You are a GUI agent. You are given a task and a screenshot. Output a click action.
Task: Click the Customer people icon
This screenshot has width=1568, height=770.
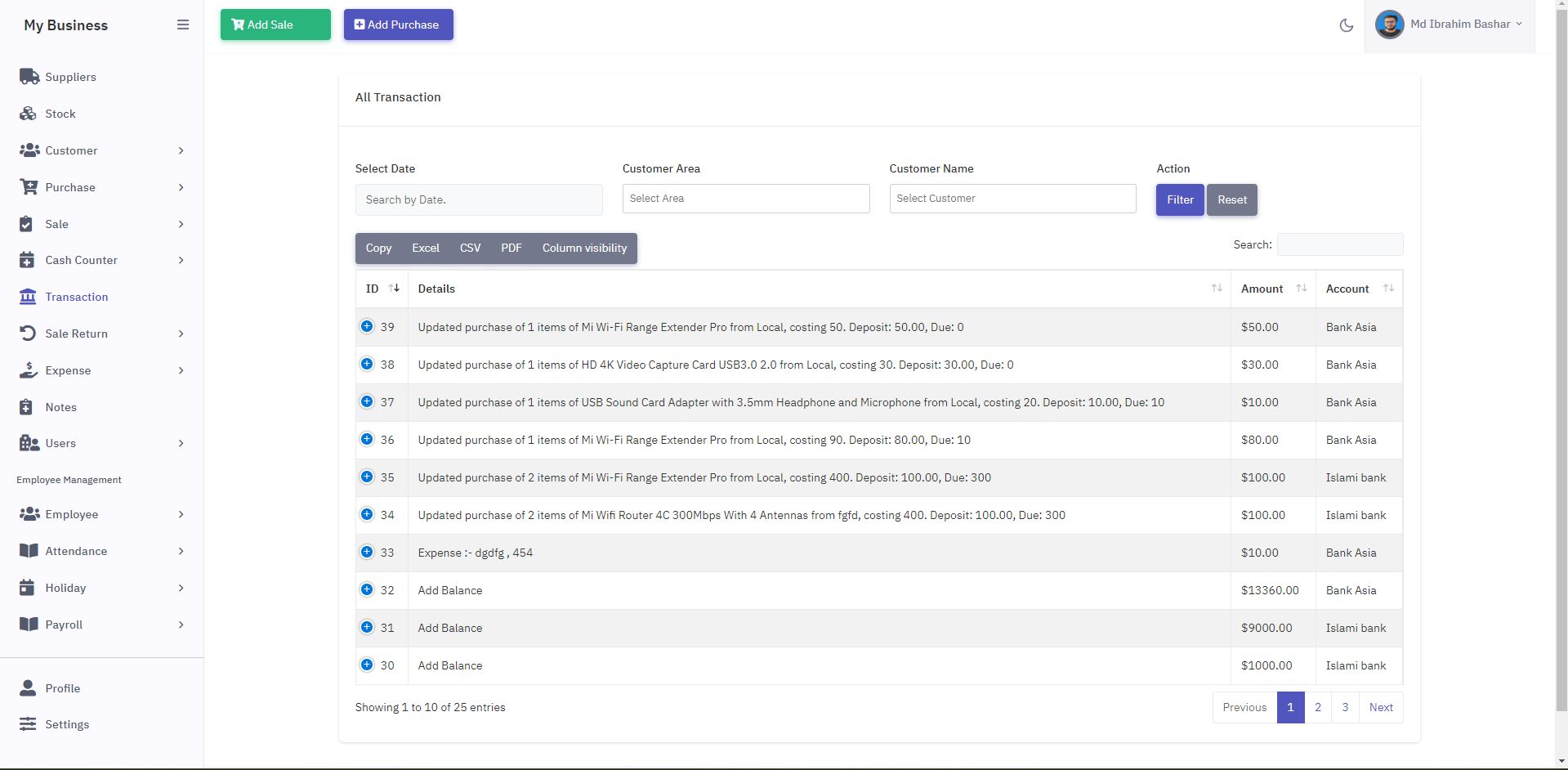pyautogui.click(x=29, y=150)
